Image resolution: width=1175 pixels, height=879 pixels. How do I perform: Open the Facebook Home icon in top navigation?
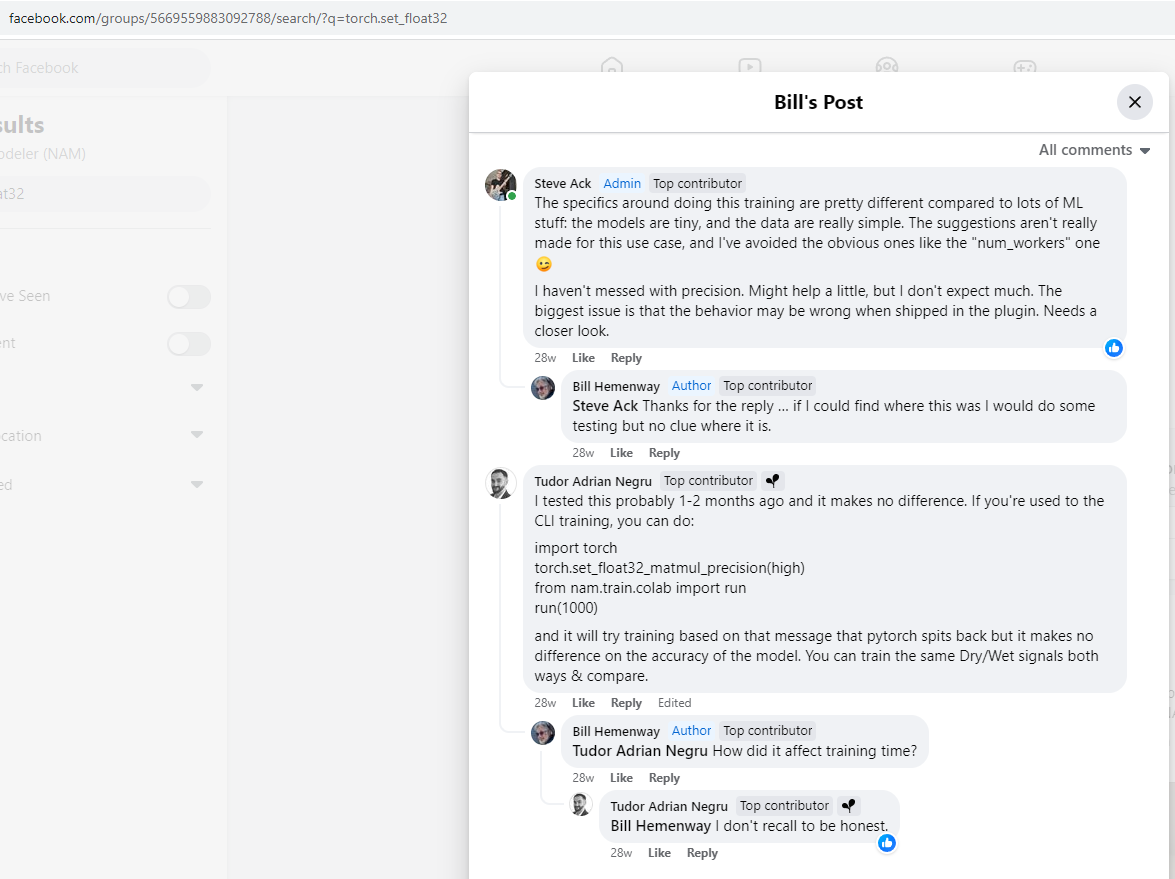point(612,68)
